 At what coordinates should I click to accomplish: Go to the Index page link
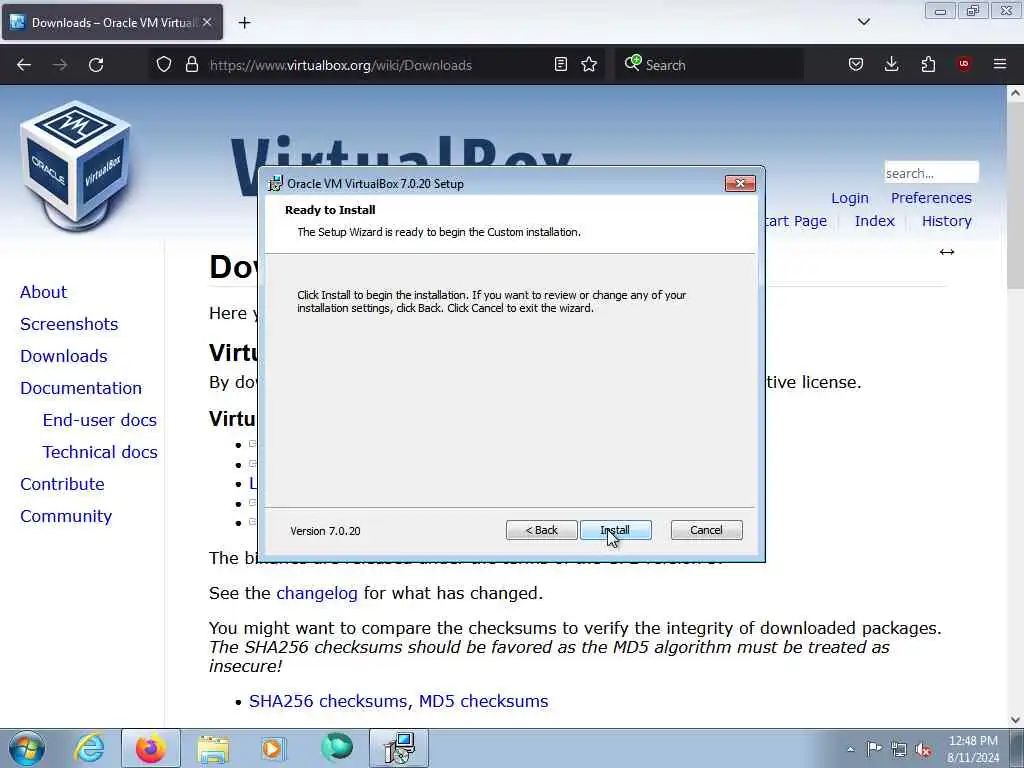pos(874,221)
